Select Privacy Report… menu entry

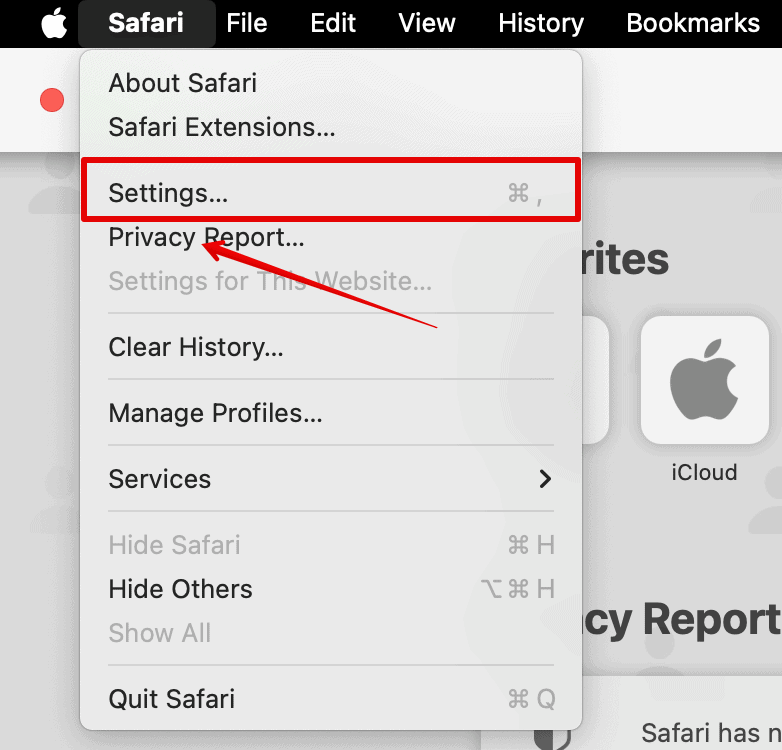pos(206,237)
